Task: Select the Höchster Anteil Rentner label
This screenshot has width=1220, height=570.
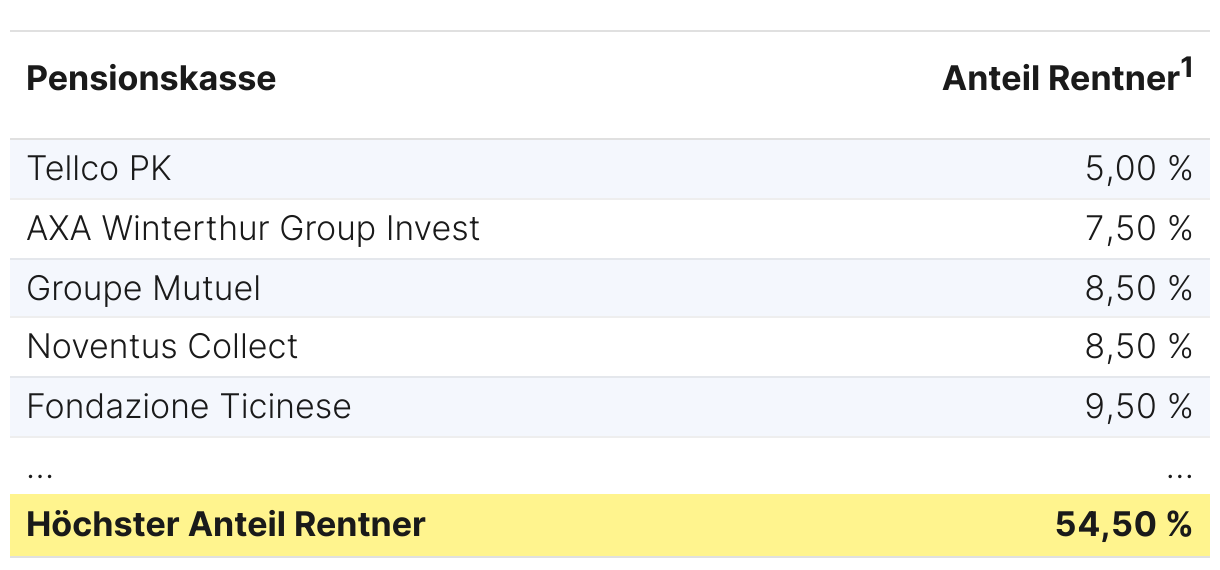Action: click(x=226, y=524)
